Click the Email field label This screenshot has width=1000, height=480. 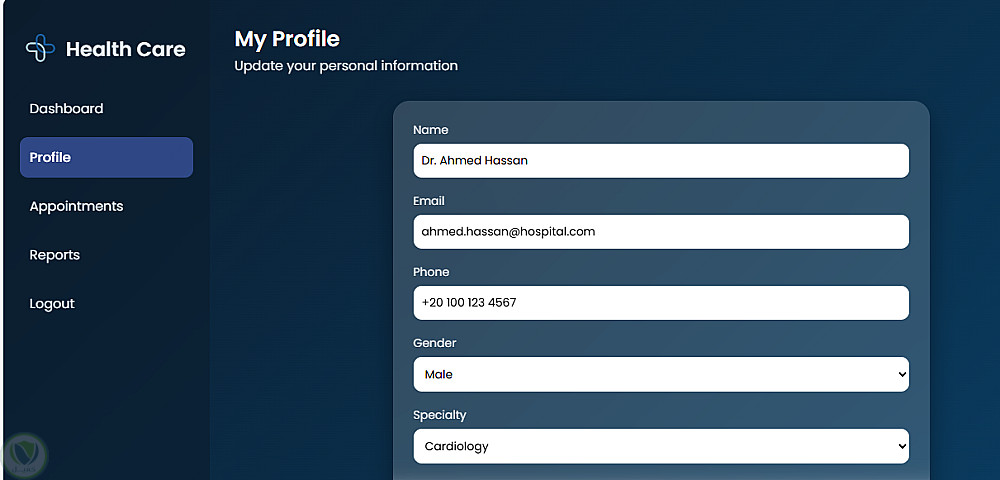click(429, 201)
